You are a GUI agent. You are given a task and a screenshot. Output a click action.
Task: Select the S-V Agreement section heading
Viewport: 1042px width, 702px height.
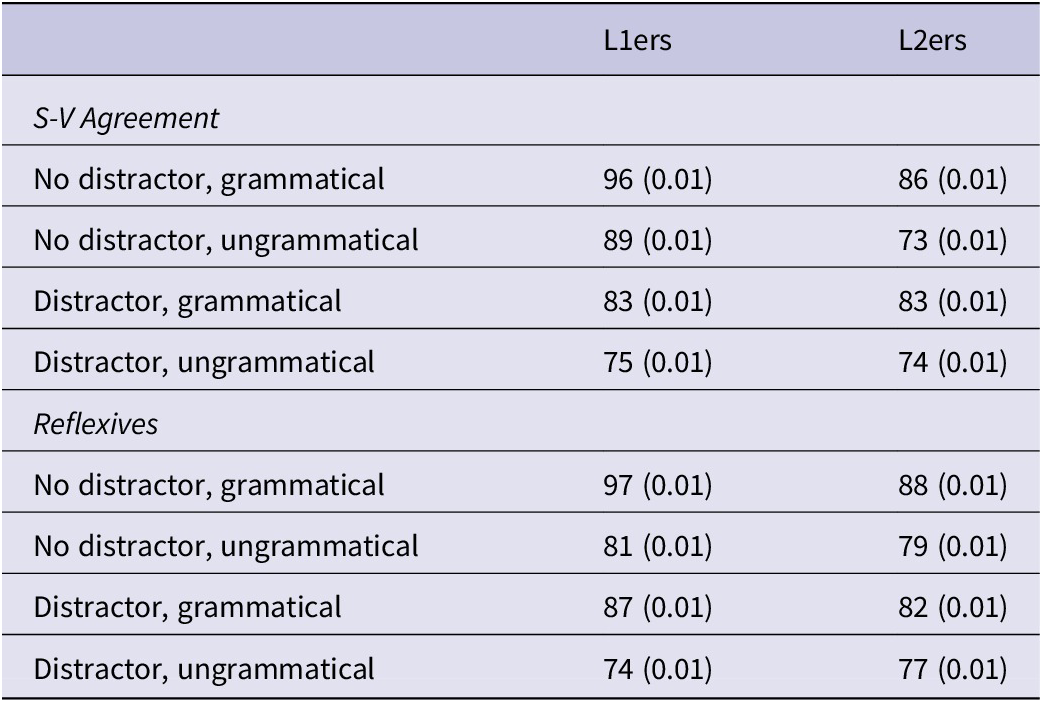pyautogui.click(x=126, y=118)
